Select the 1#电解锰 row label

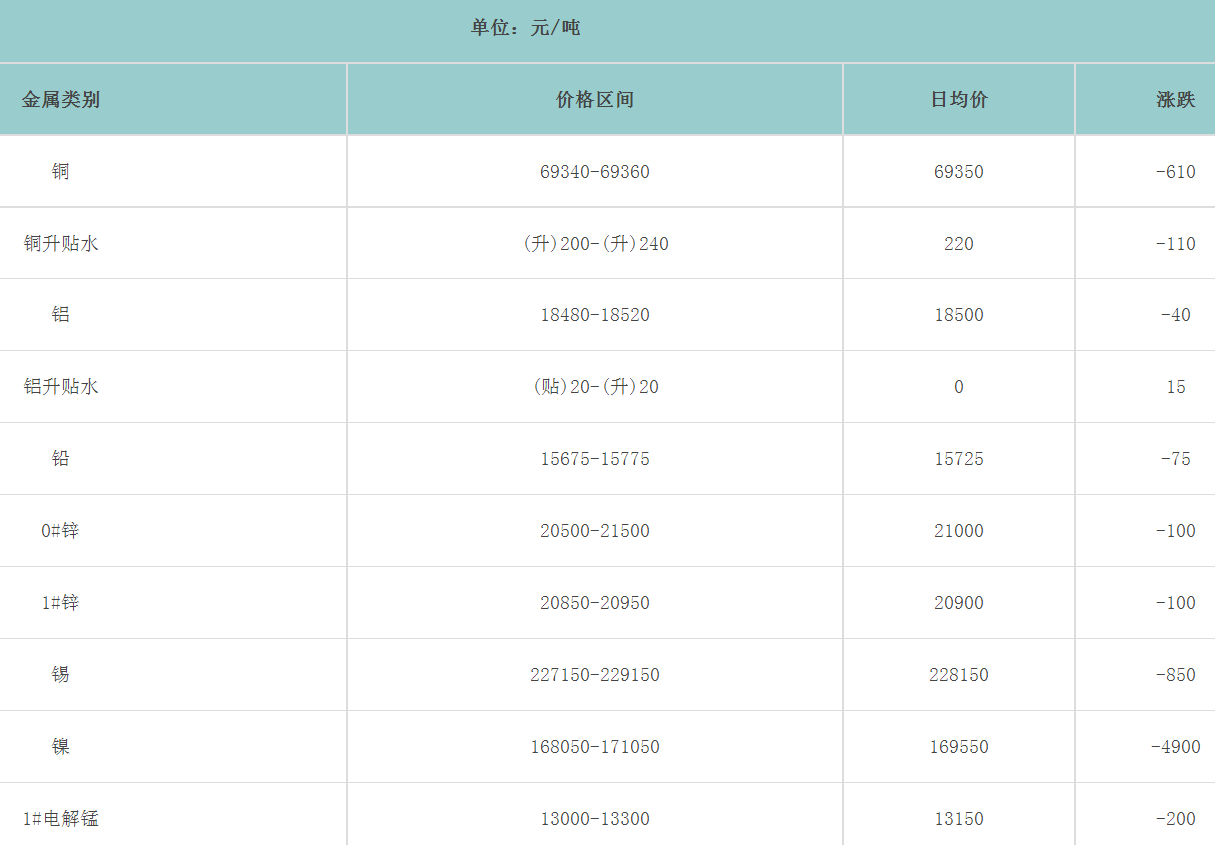(61, 819)
